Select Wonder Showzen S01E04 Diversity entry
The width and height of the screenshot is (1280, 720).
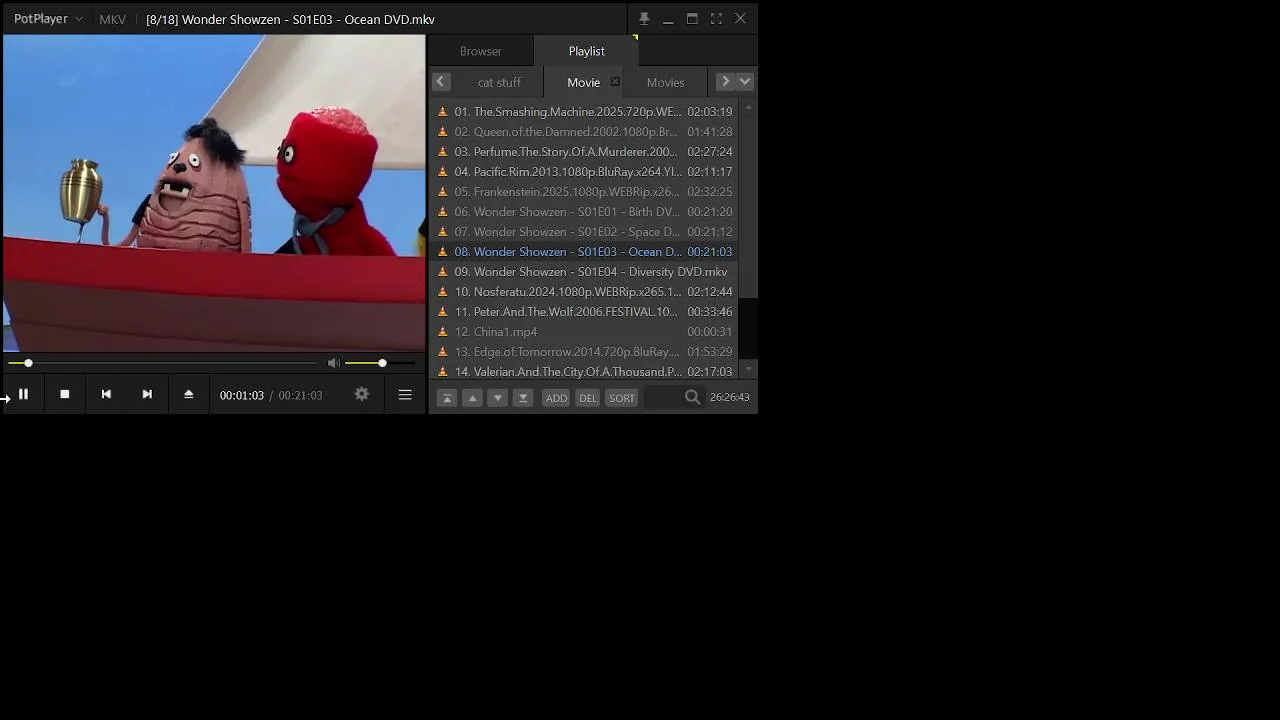coord(584,272)
